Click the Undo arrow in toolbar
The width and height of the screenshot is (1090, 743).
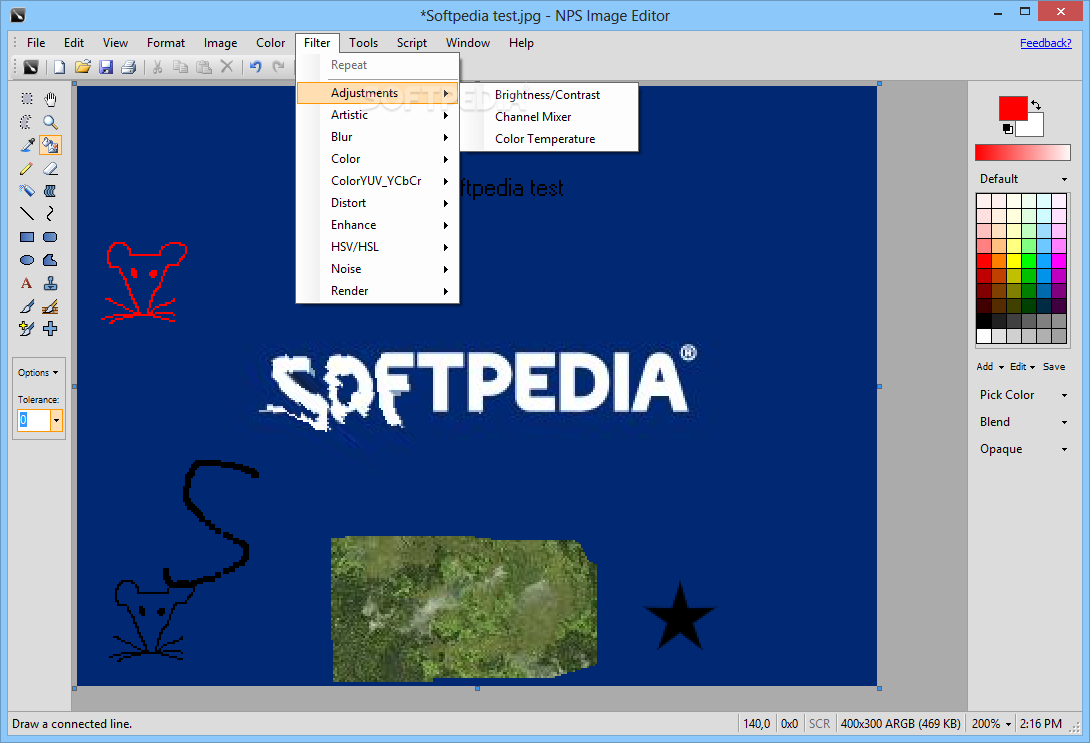(256, 67)
